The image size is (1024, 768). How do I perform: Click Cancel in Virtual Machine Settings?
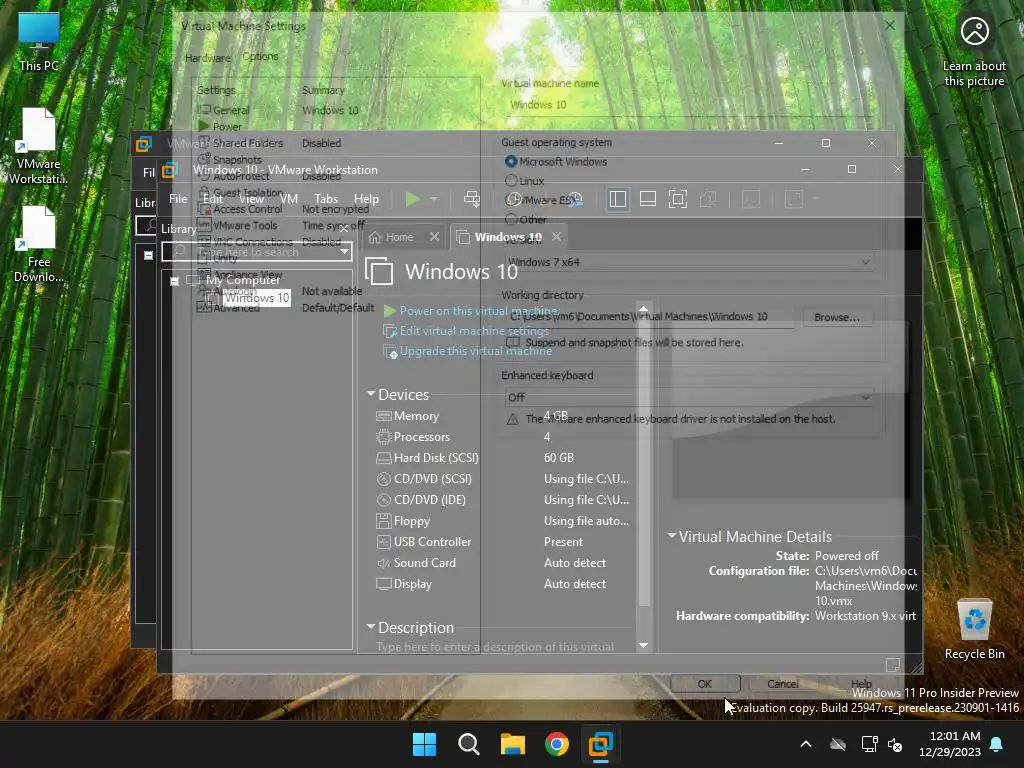pyautogui.click(x=782, y=684)
